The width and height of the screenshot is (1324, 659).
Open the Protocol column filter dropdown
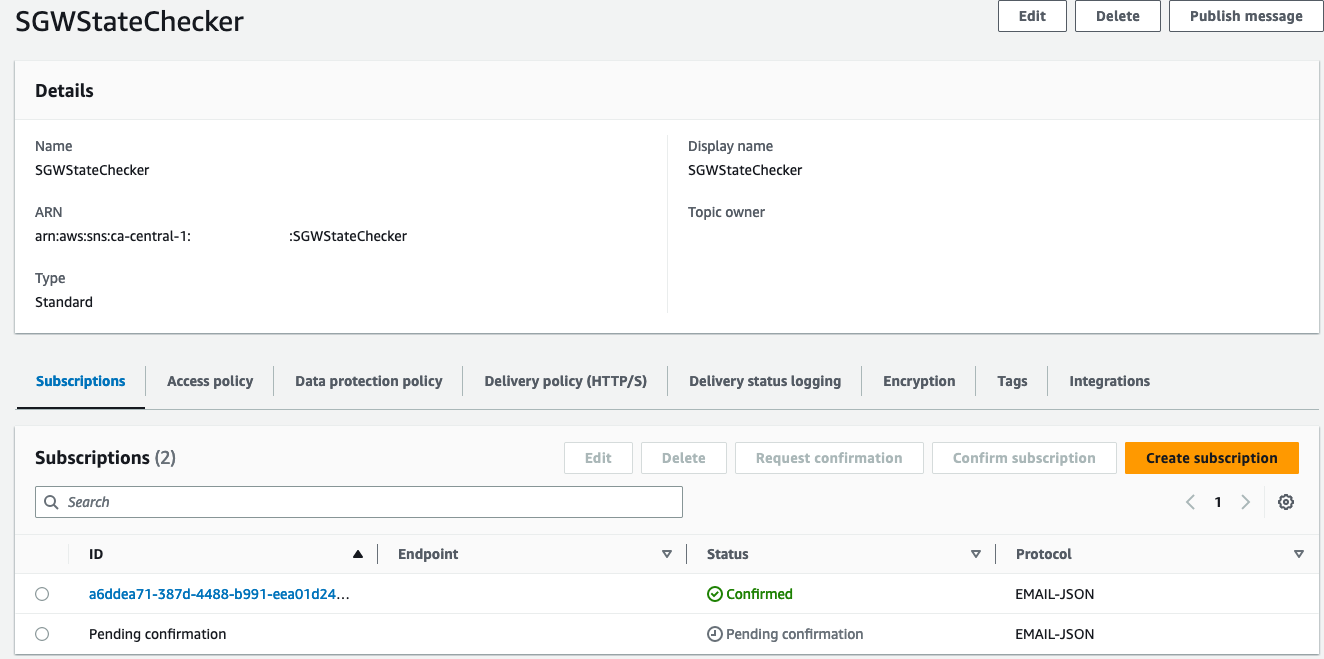click(1299, 553)
